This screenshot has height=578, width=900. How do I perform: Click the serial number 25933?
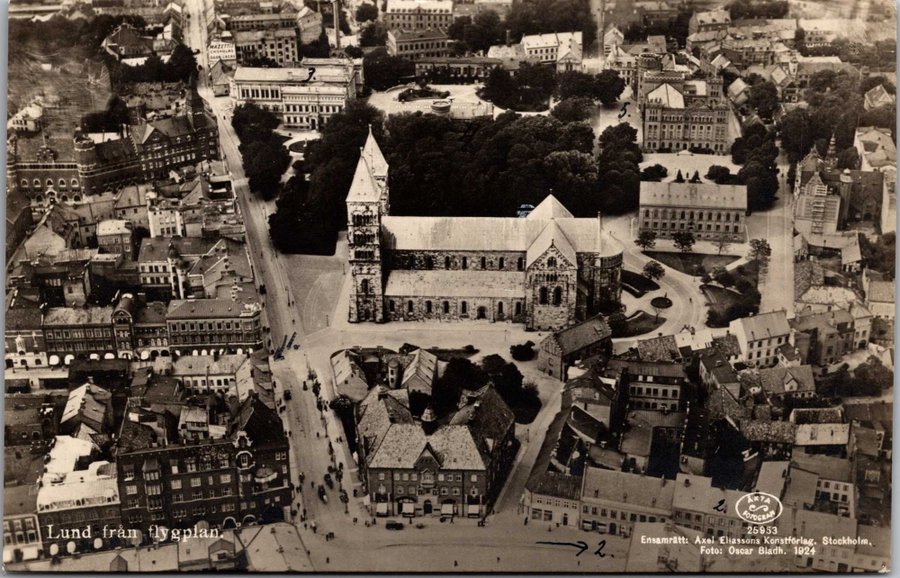pos(762,530)
